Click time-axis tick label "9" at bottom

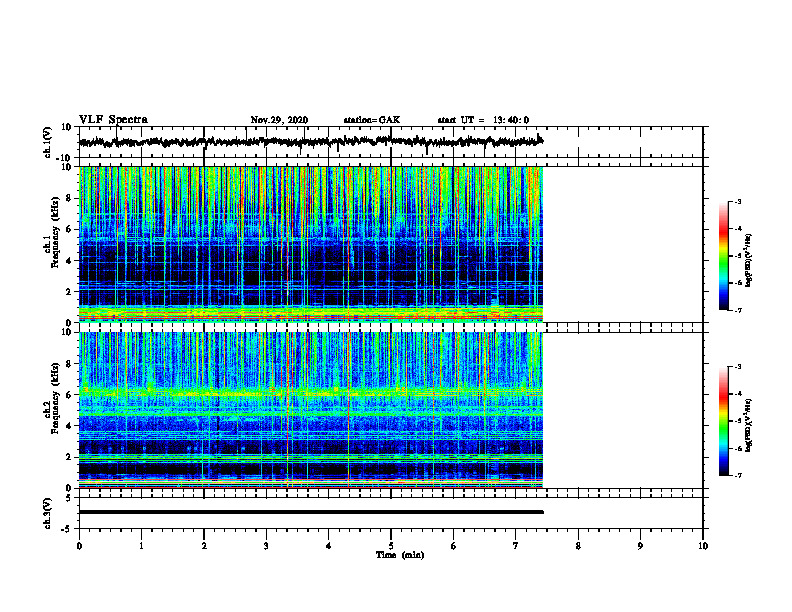(640, 546)
